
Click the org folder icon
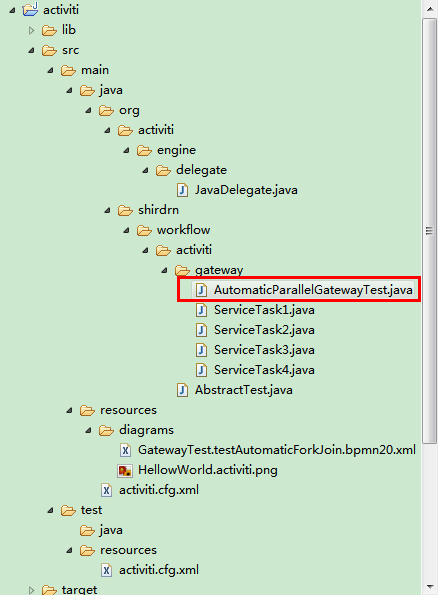point(106,110)
